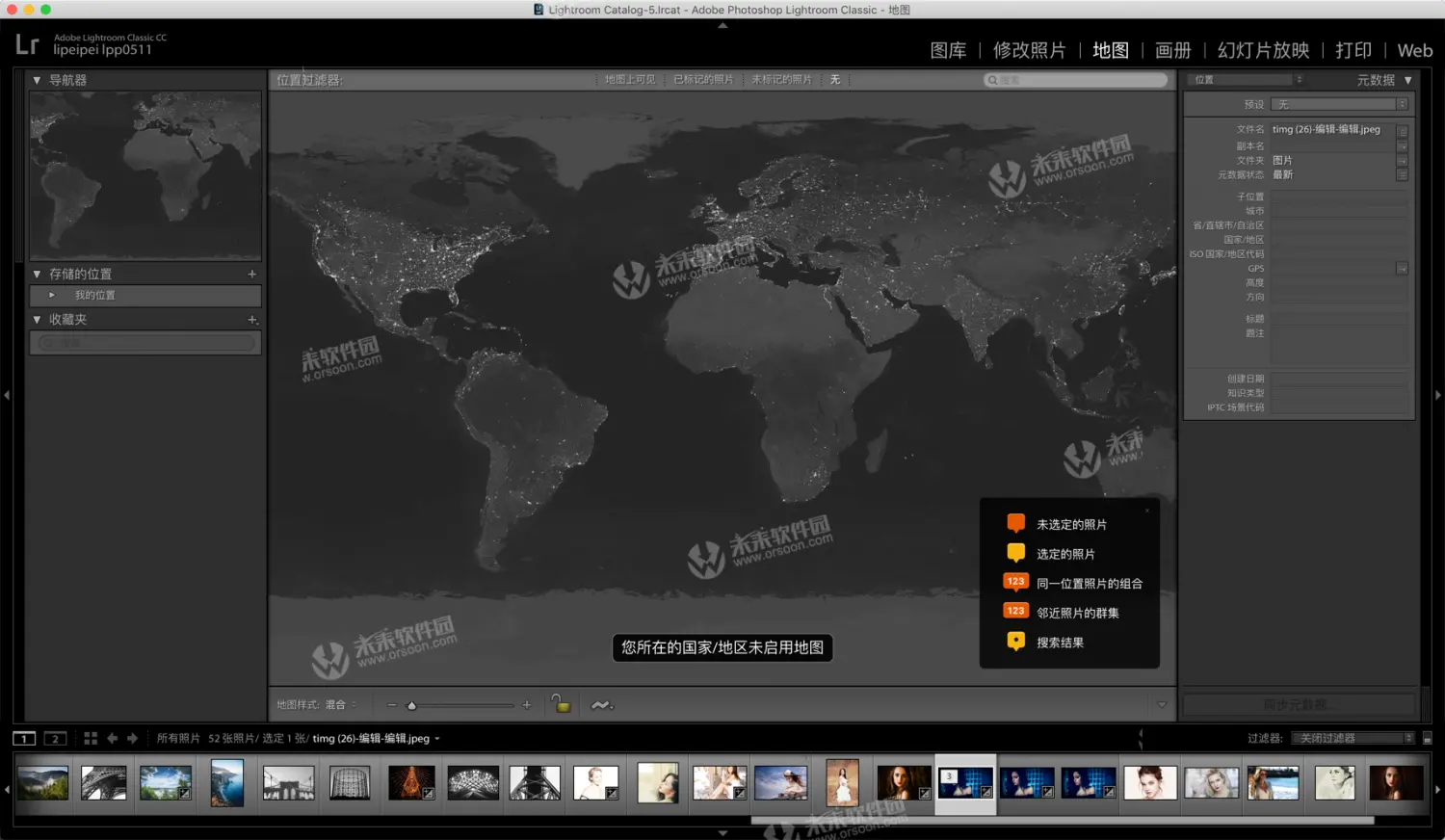Toggle the 地图上可见 location filter
This screenshot has width=1445, height=840.
(x=630, y=80)
